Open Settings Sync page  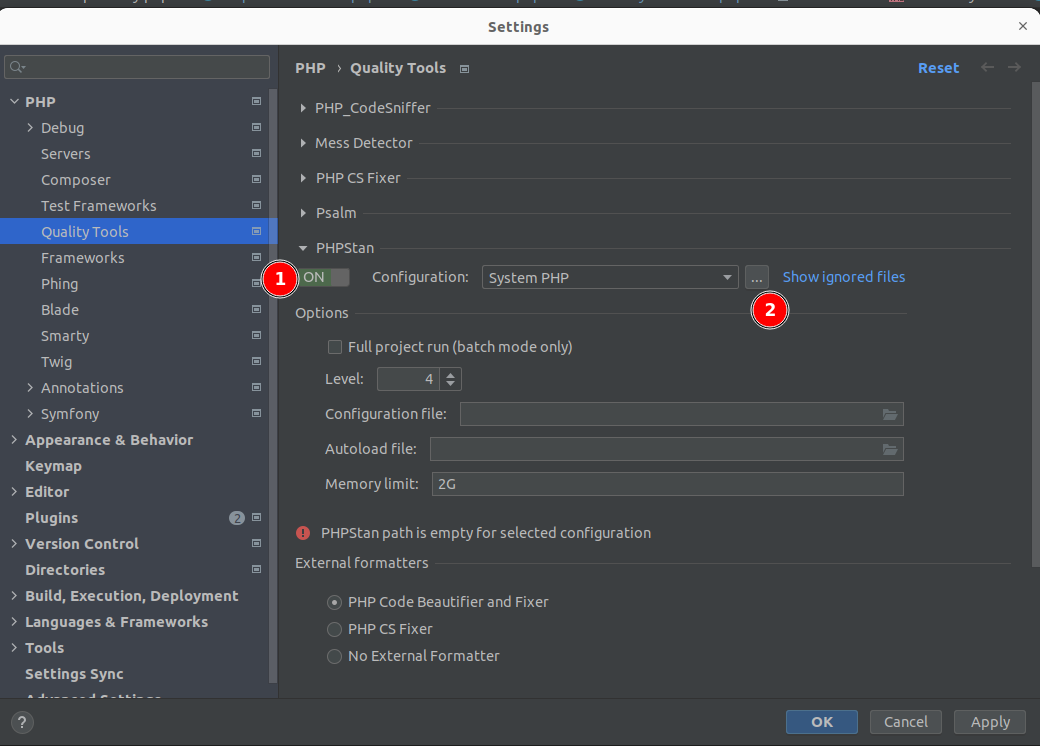pos(74,674)
